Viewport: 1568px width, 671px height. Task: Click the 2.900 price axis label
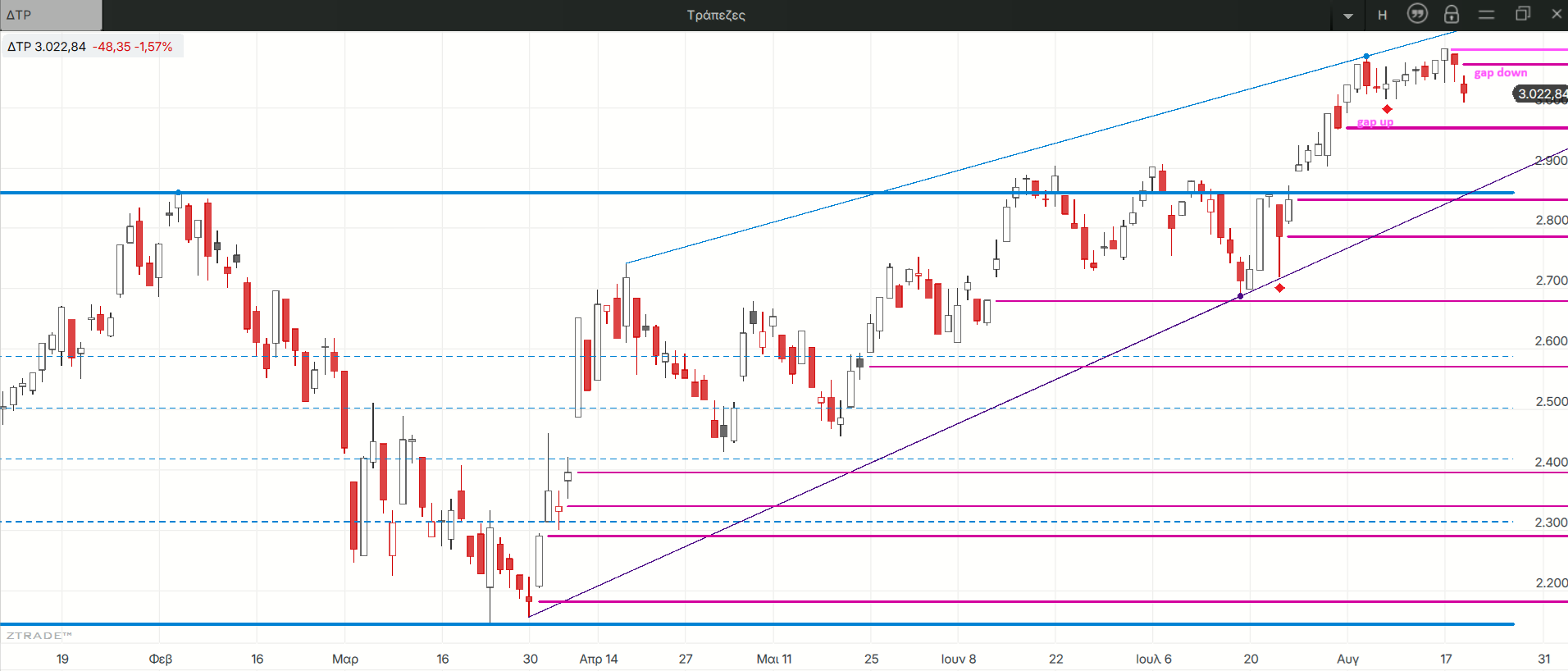pos(1551,161)
